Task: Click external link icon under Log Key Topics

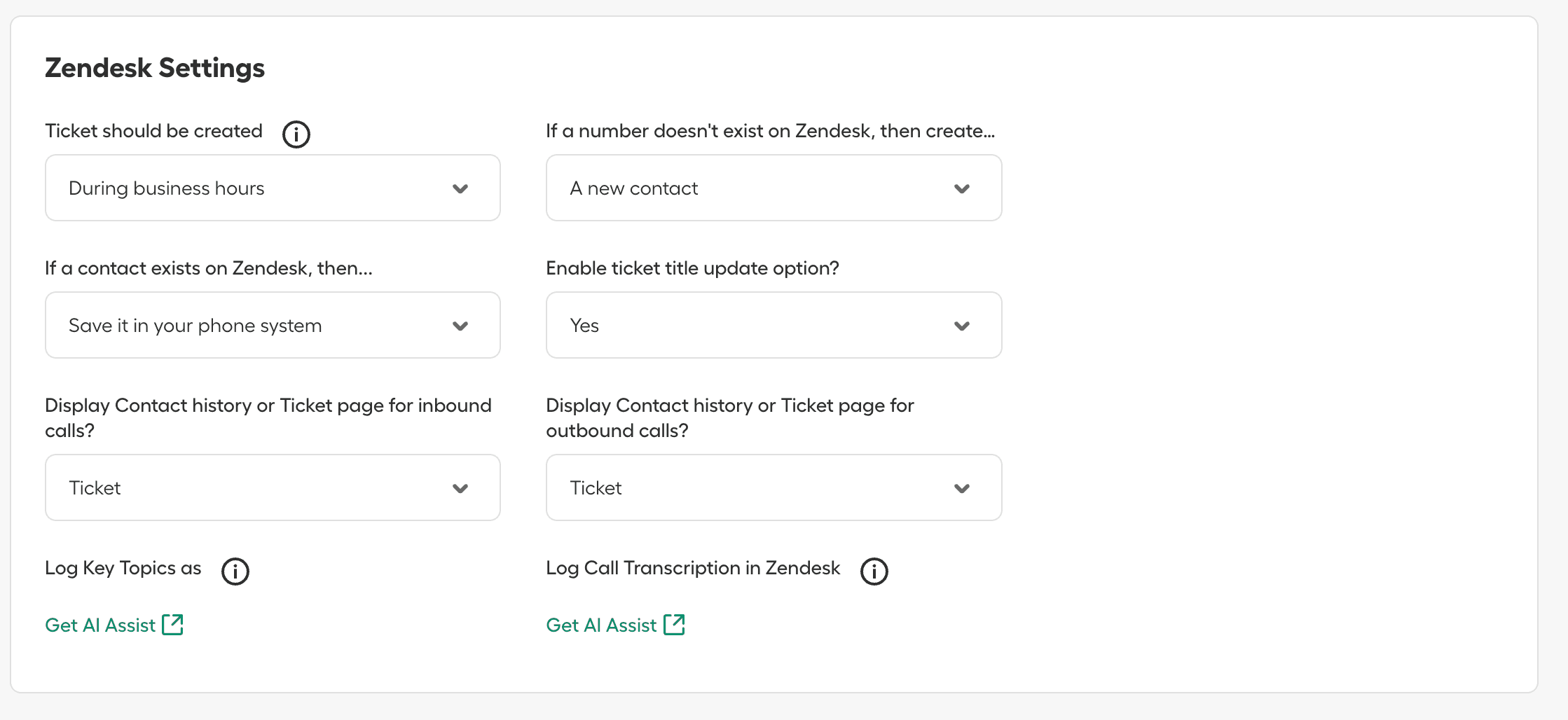Action: 172,624
